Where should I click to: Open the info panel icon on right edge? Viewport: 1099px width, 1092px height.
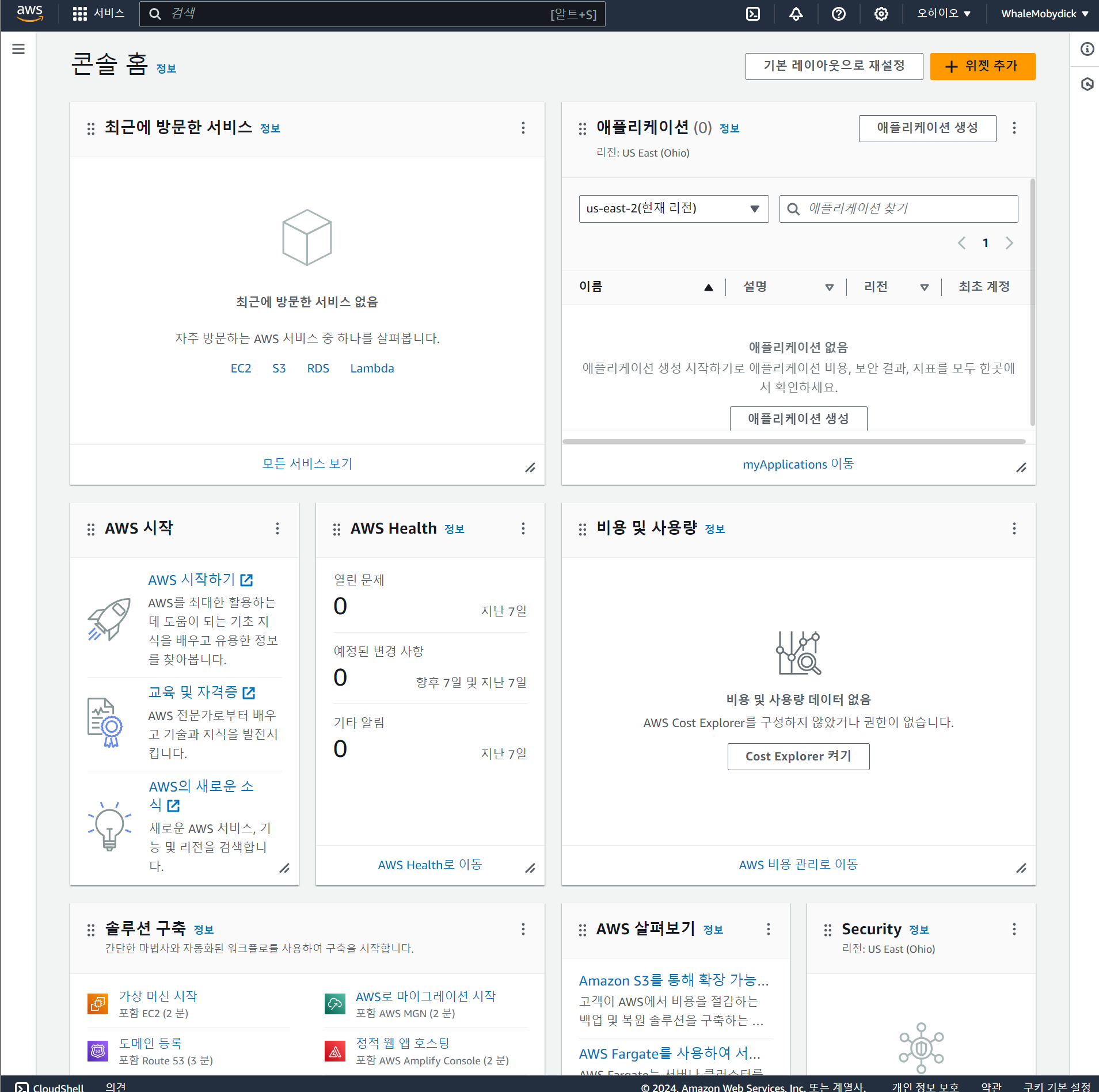1087,49
